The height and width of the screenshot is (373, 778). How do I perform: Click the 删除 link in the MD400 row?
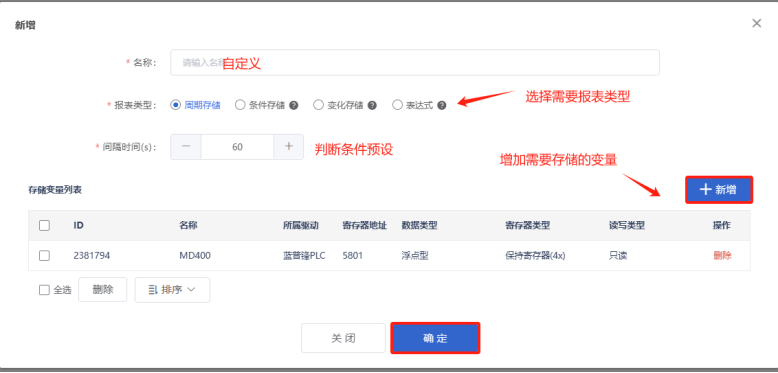[722, 256]
